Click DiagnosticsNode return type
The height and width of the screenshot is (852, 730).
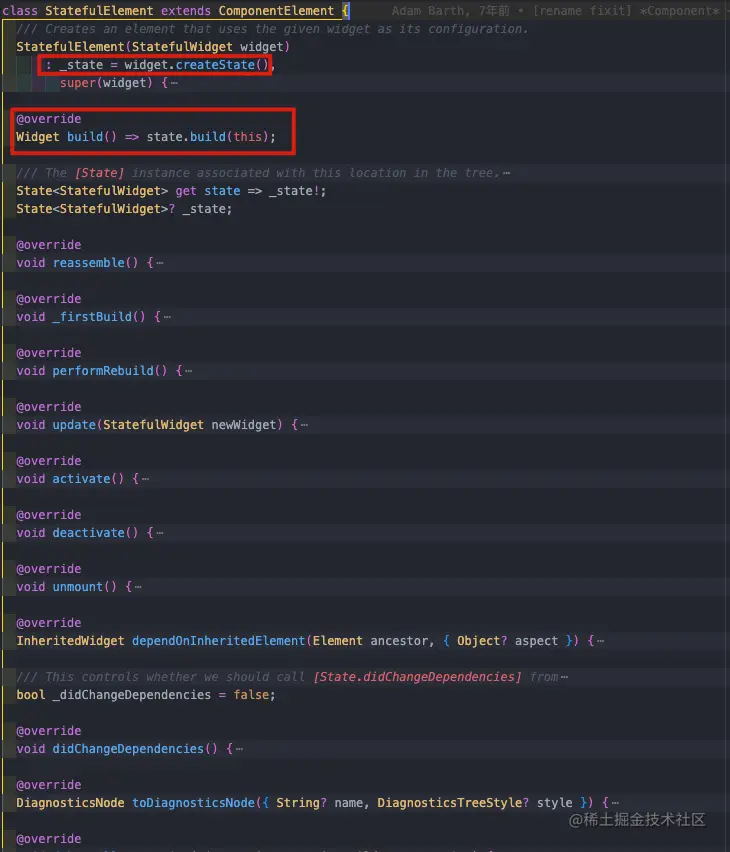tap(70, 803)
